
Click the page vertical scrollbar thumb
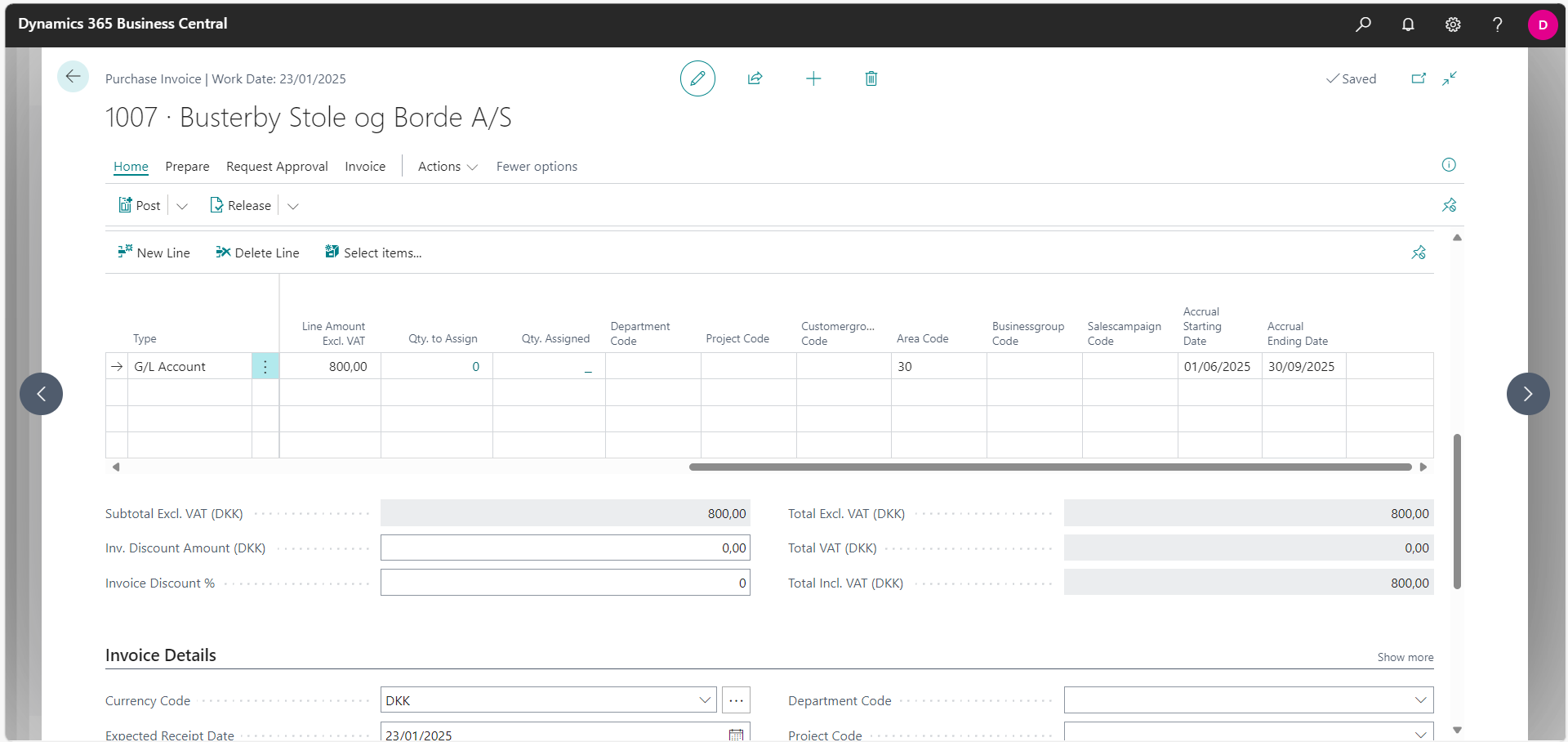(1457, 512)
